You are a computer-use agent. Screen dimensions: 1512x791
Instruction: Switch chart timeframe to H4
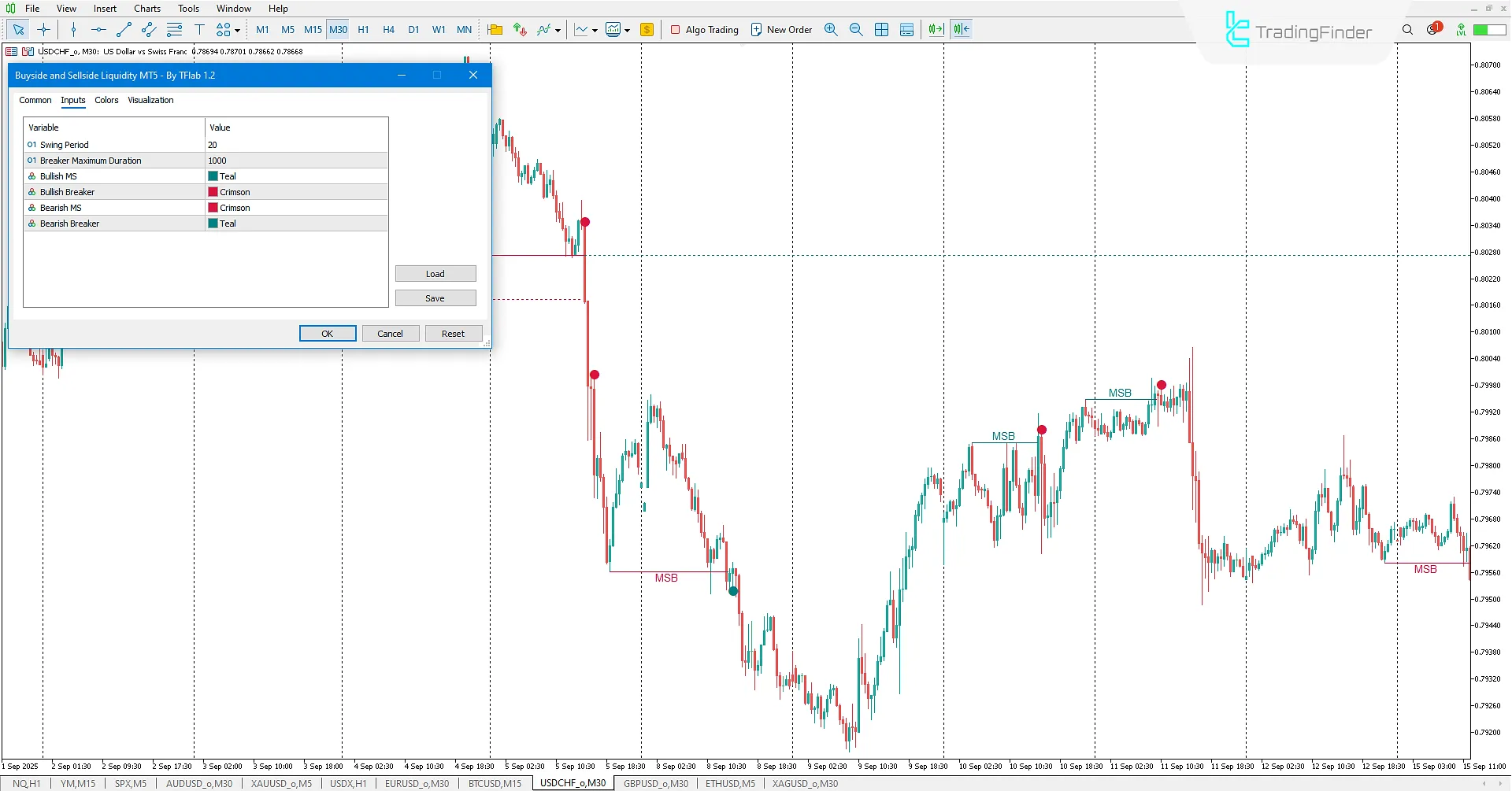[x=388, y=29]
